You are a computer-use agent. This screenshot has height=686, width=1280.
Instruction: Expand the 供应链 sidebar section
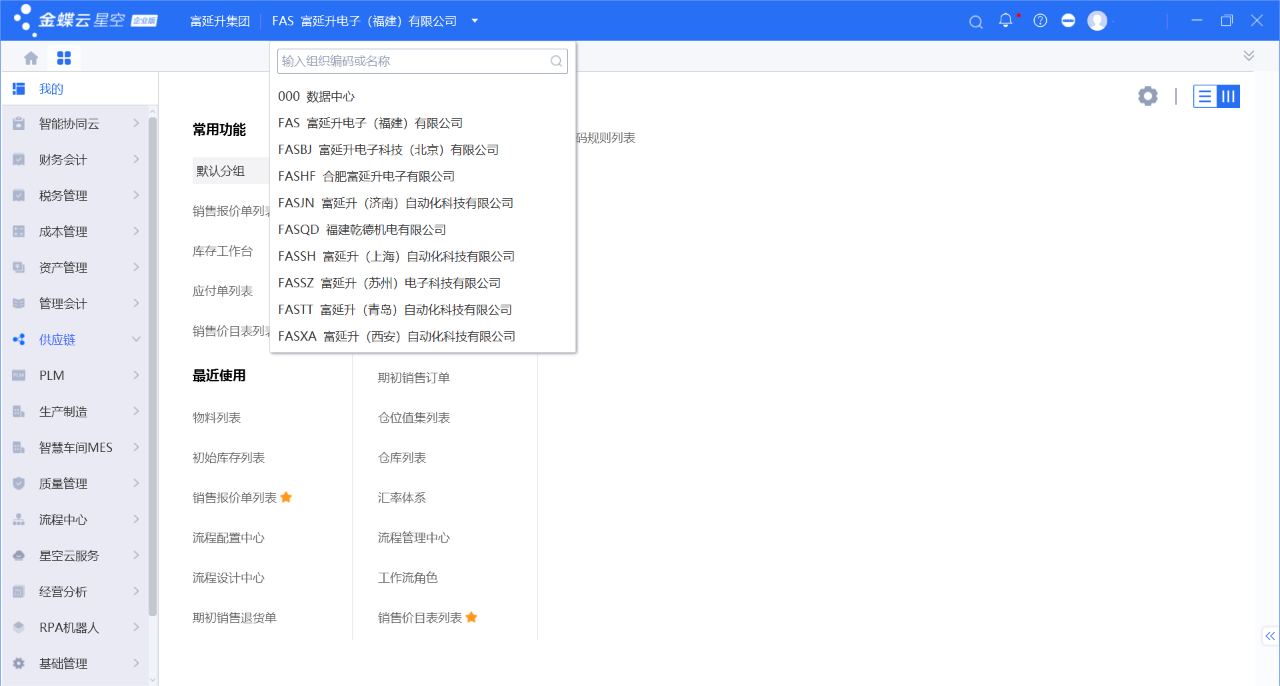coord(75,340)
